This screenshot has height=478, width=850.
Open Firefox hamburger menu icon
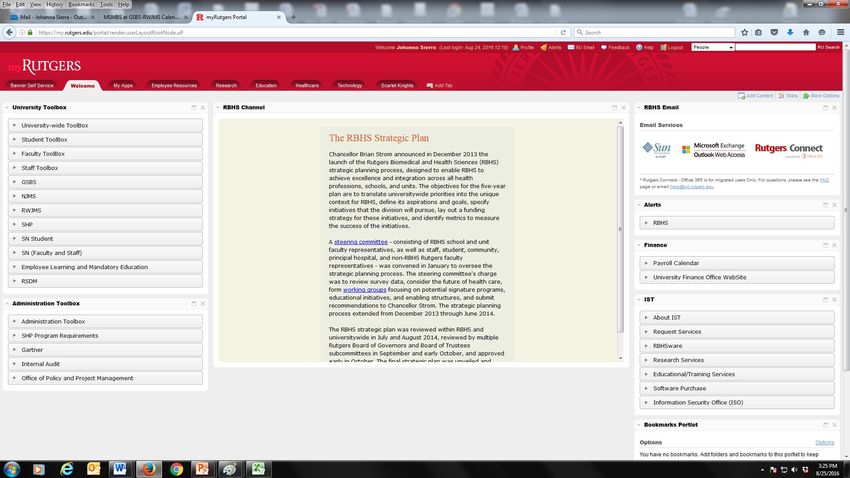tap(840, 33)
